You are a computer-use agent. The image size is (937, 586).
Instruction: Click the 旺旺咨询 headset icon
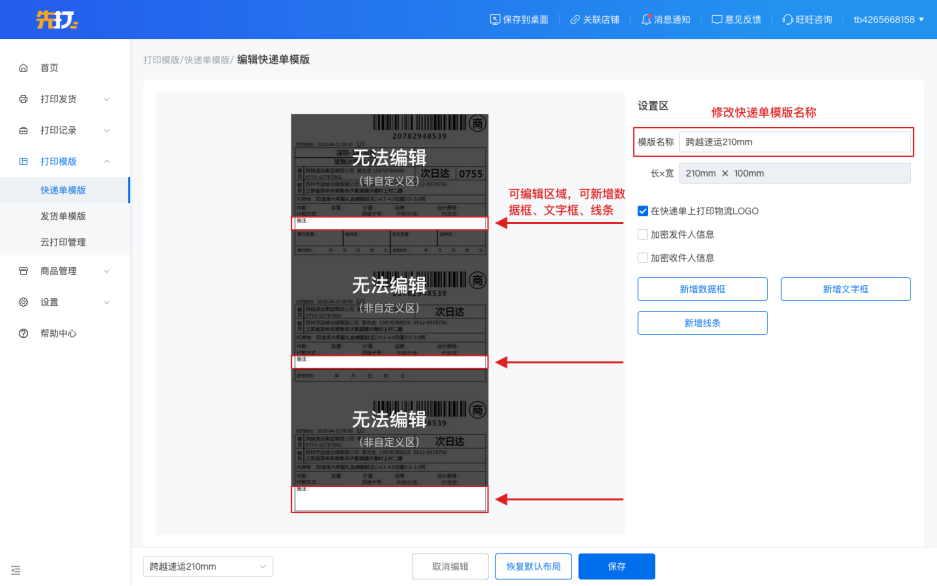788,19
